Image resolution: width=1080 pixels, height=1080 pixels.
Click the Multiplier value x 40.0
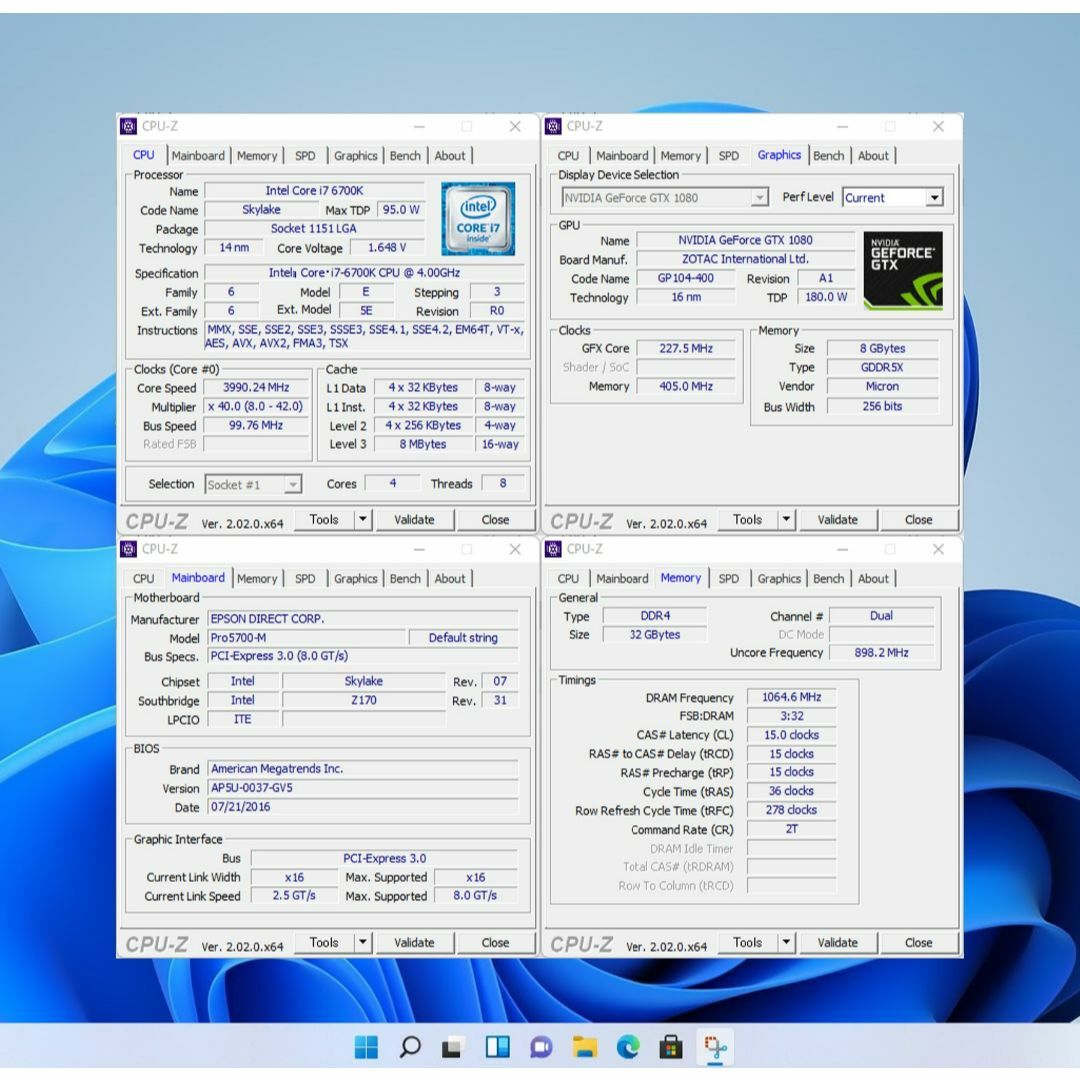(256, 406)
